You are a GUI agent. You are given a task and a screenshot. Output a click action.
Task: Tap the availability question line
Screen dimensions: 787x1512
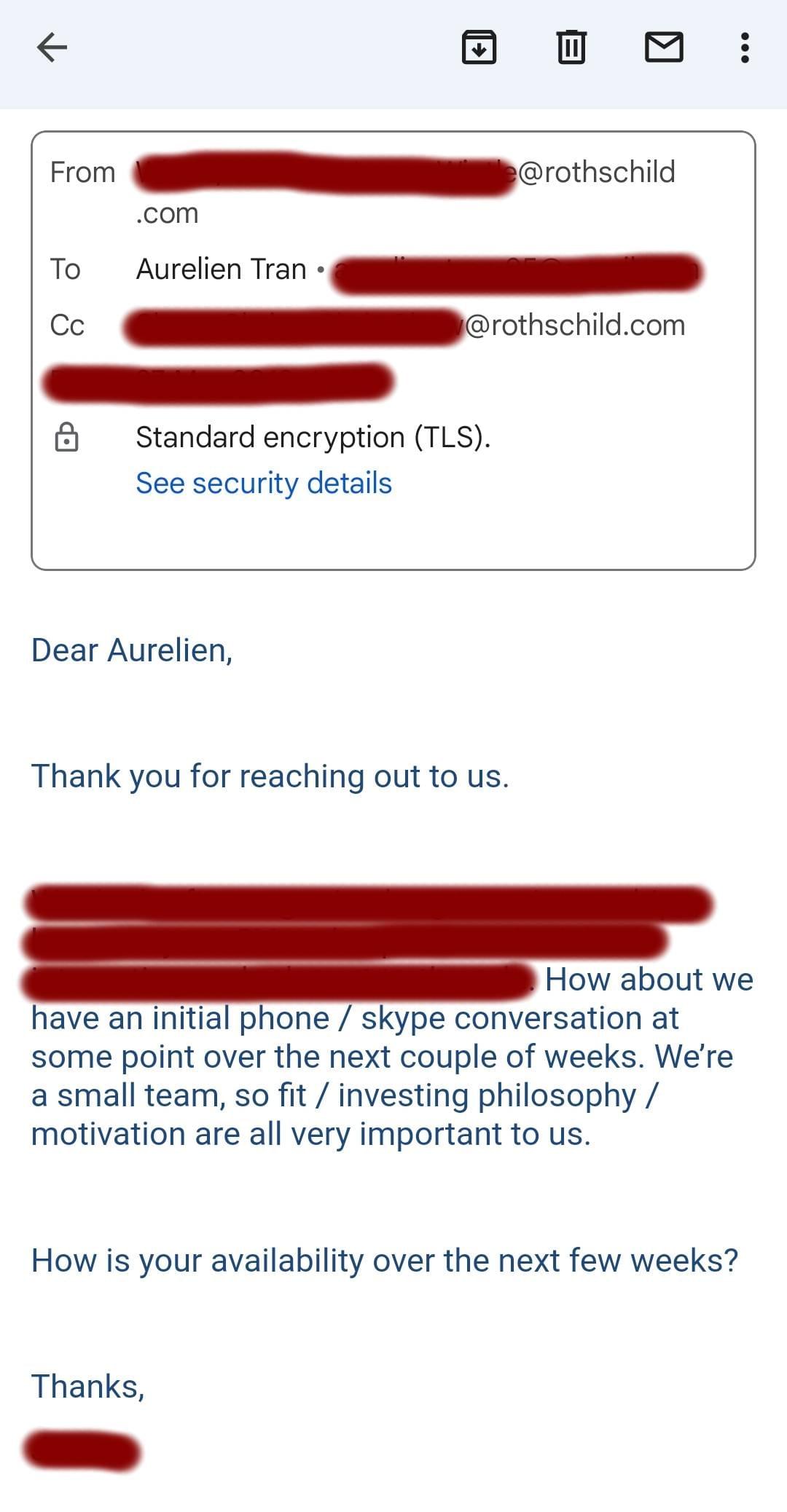385,1261
